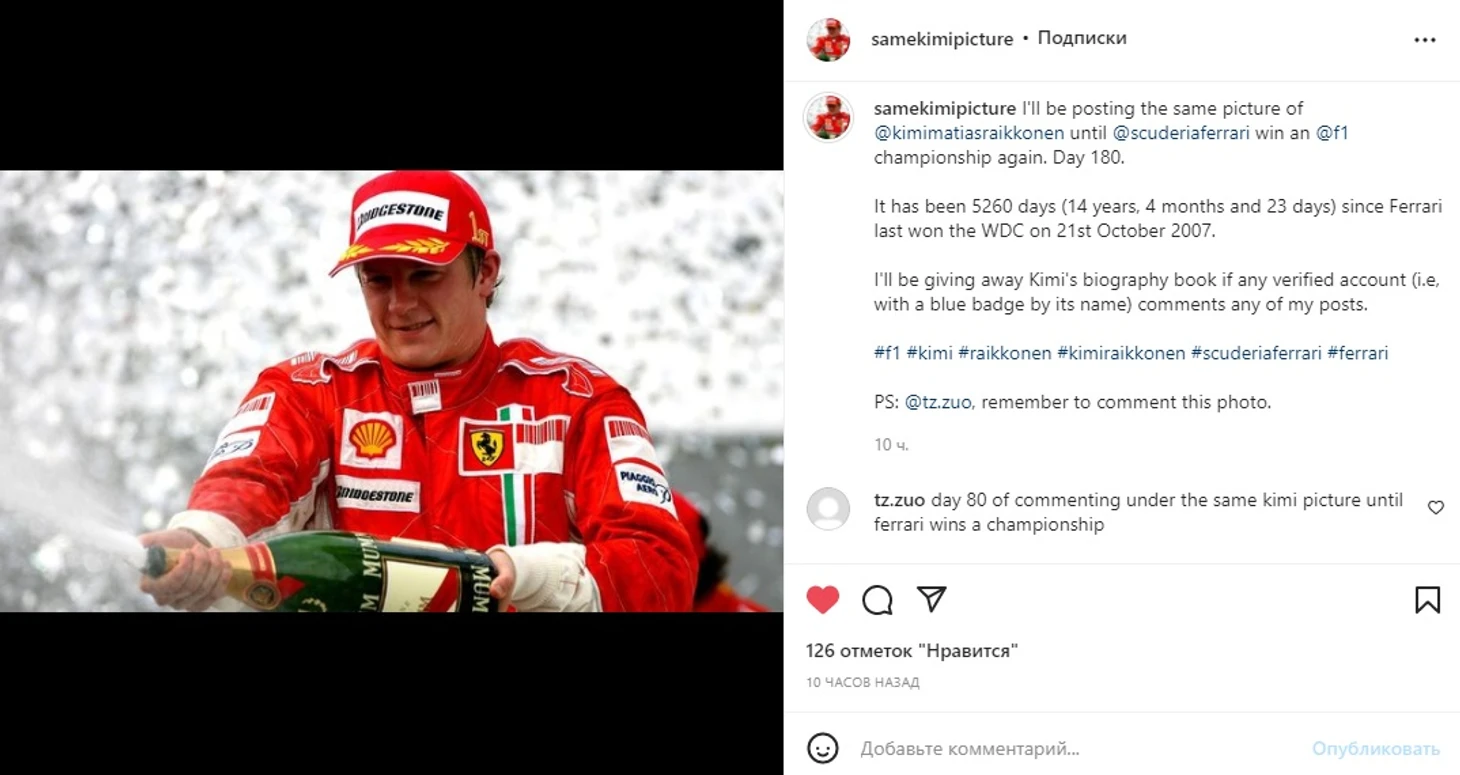Open tz.zuo's commenter avatar
Screen dimensions: 1460x775
[828, 509]
